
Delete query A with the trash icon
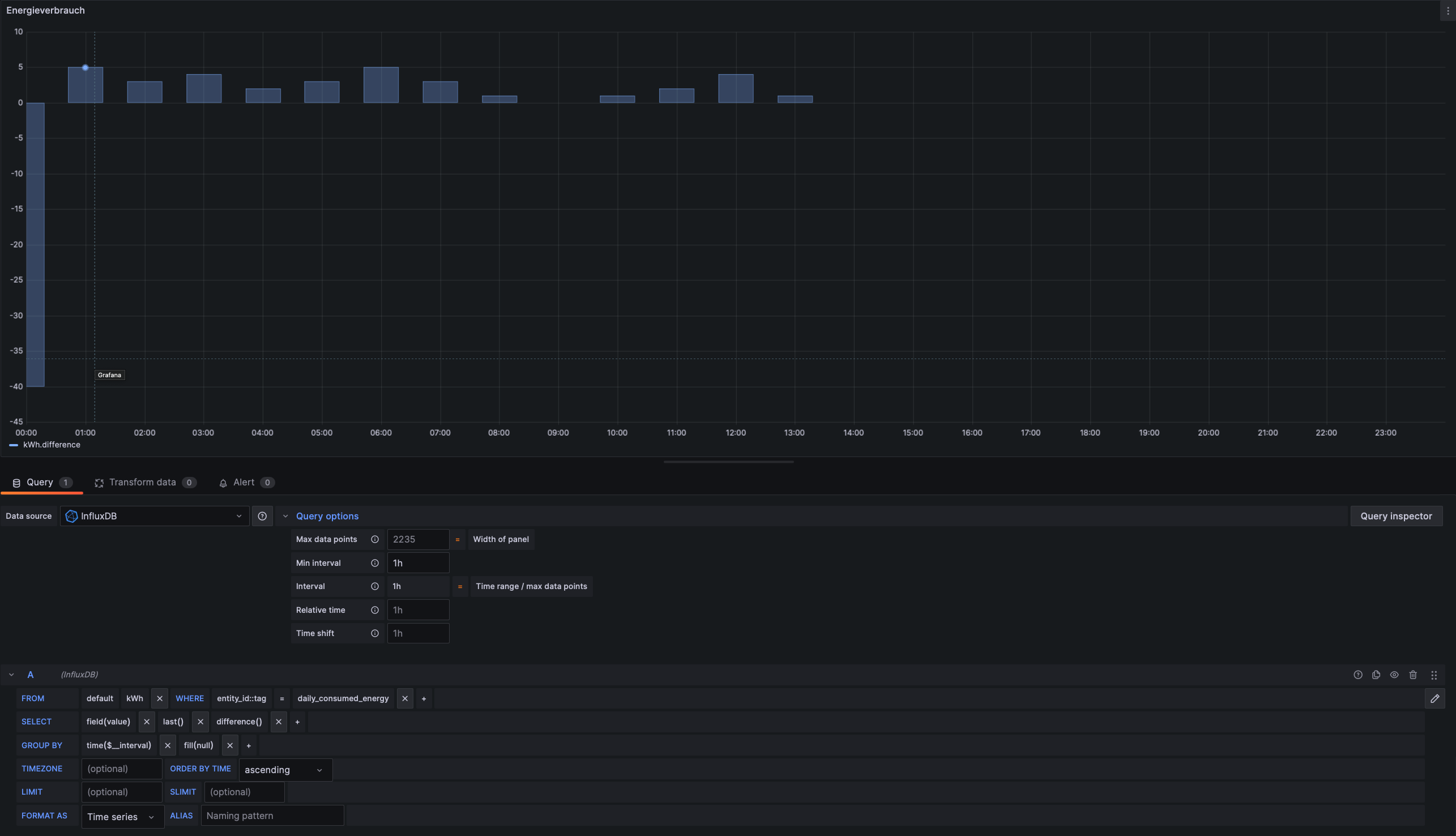[x=1412, y=675]
